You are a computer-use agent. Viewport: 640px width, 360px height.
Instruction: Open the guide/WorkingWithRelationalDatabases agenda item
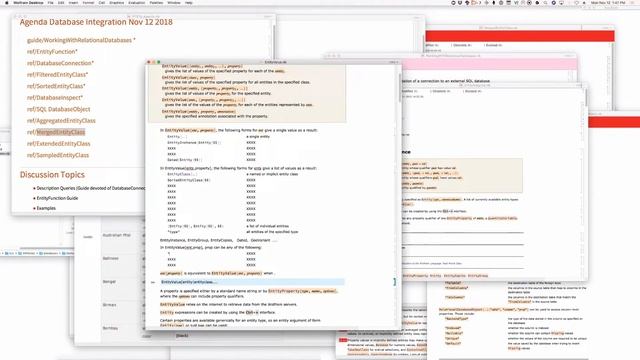click(81, 40)
